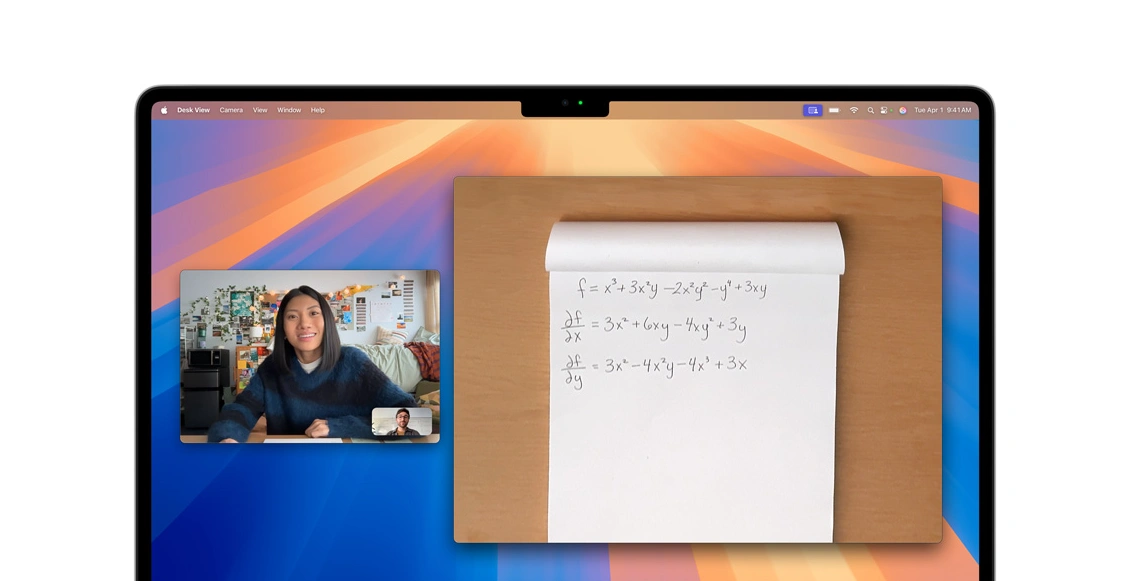Open the battery status icon

click(x=834, y=110)
